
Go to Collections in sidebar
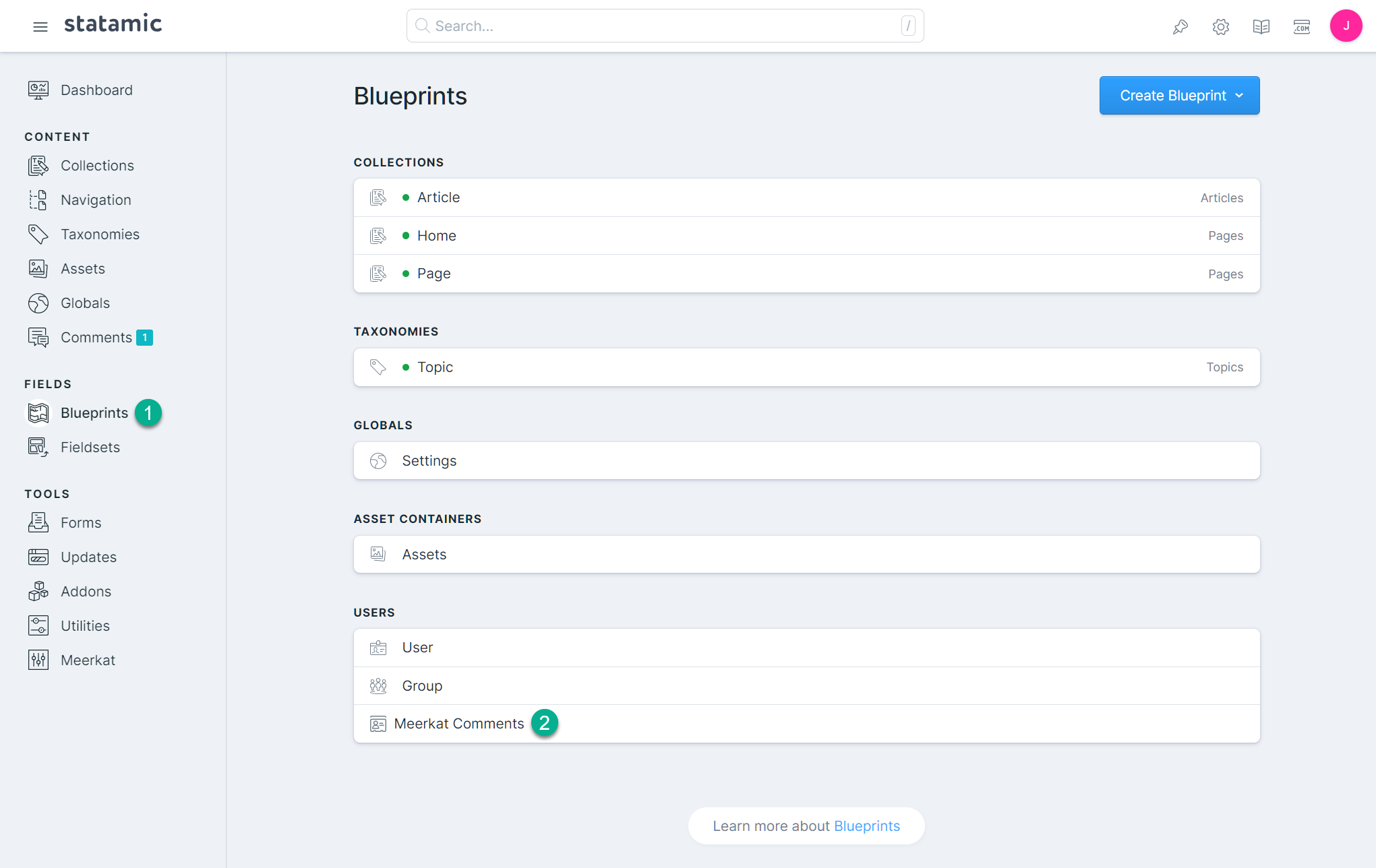[x=97, y=166]
